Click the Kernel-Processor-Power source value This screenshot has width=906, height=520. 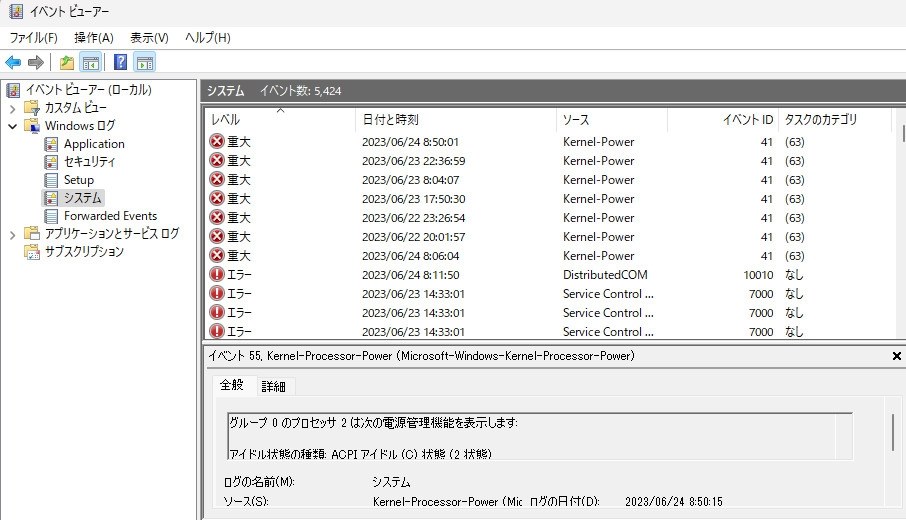click(x=447, y=502)
